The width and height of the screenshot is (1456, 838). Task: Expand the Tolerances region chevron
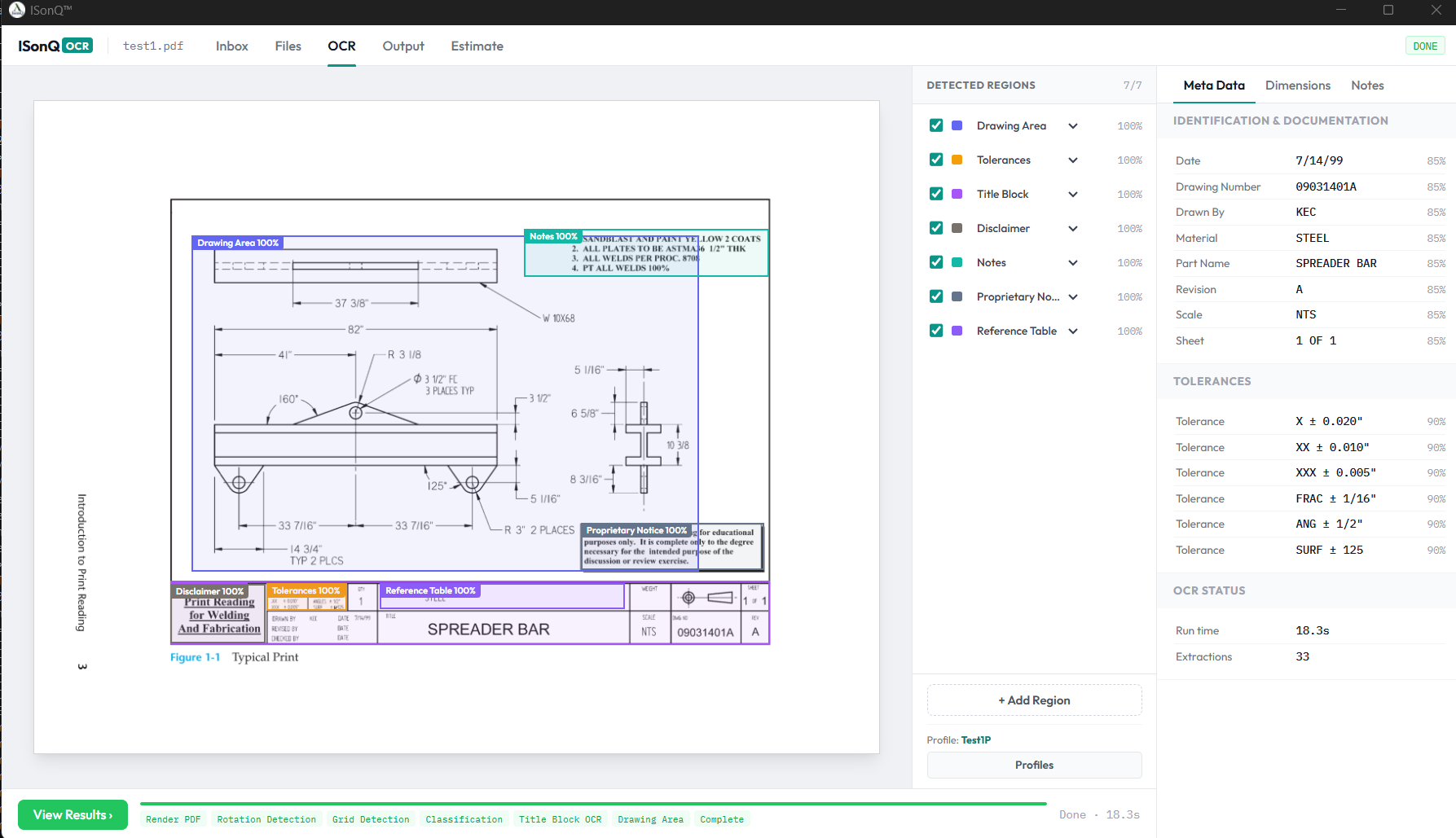pyautogui.click(x=1073, y=160)
